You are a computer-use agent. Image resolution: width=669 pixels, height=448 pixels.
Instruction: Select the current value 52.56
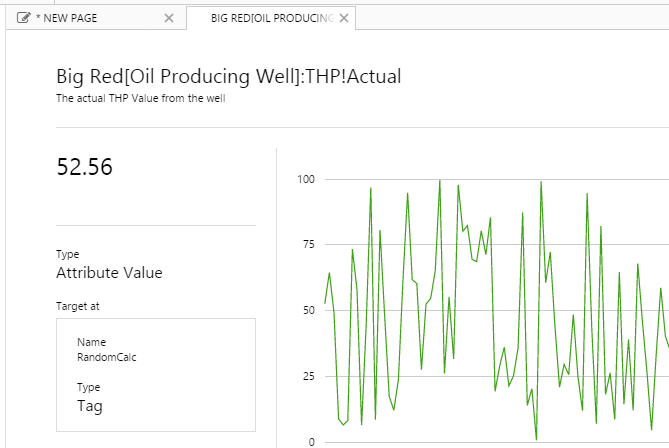[x=85, y=168]
